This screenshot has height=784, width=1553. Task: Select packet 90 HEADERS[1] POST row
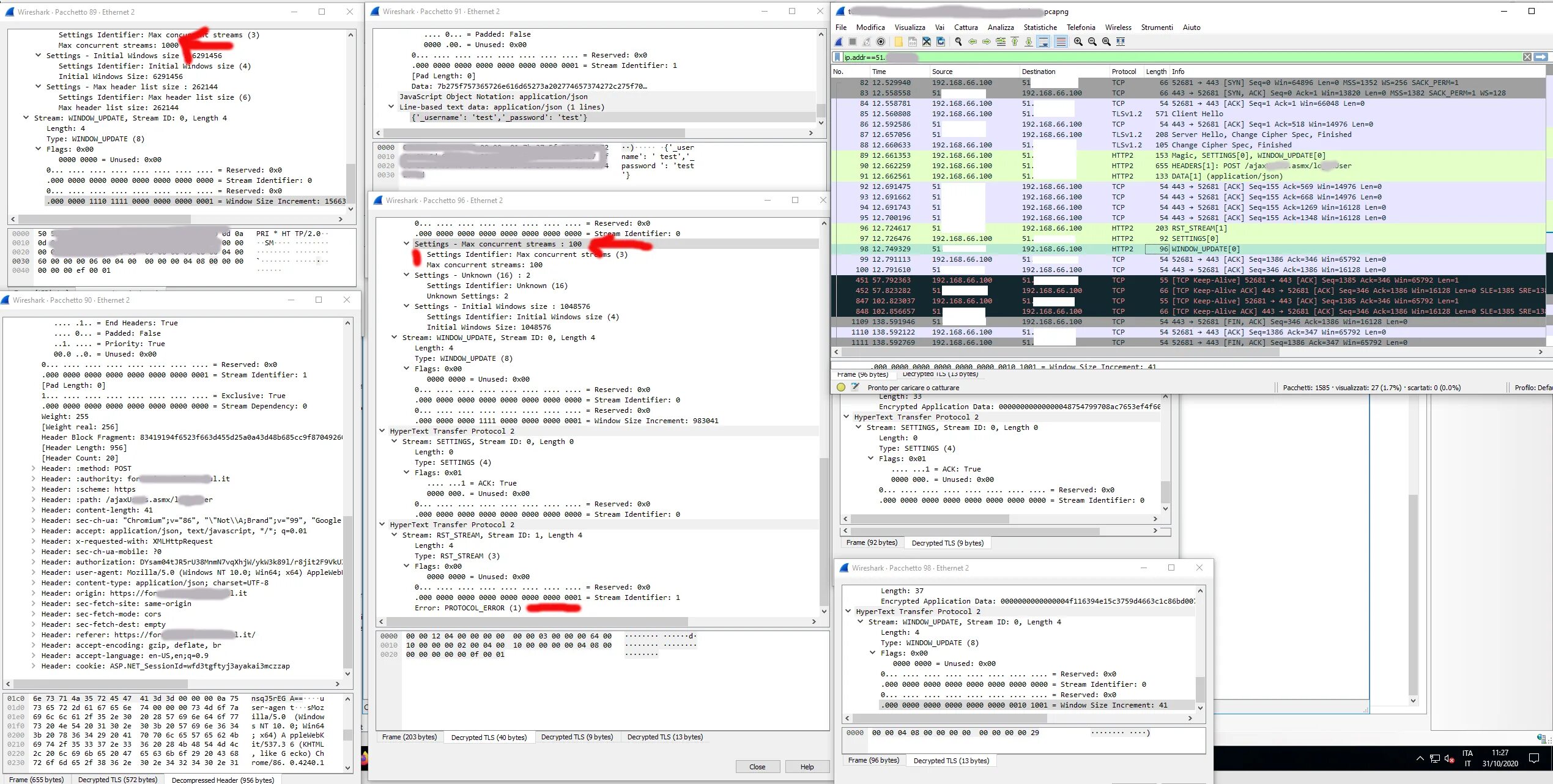1188,166
